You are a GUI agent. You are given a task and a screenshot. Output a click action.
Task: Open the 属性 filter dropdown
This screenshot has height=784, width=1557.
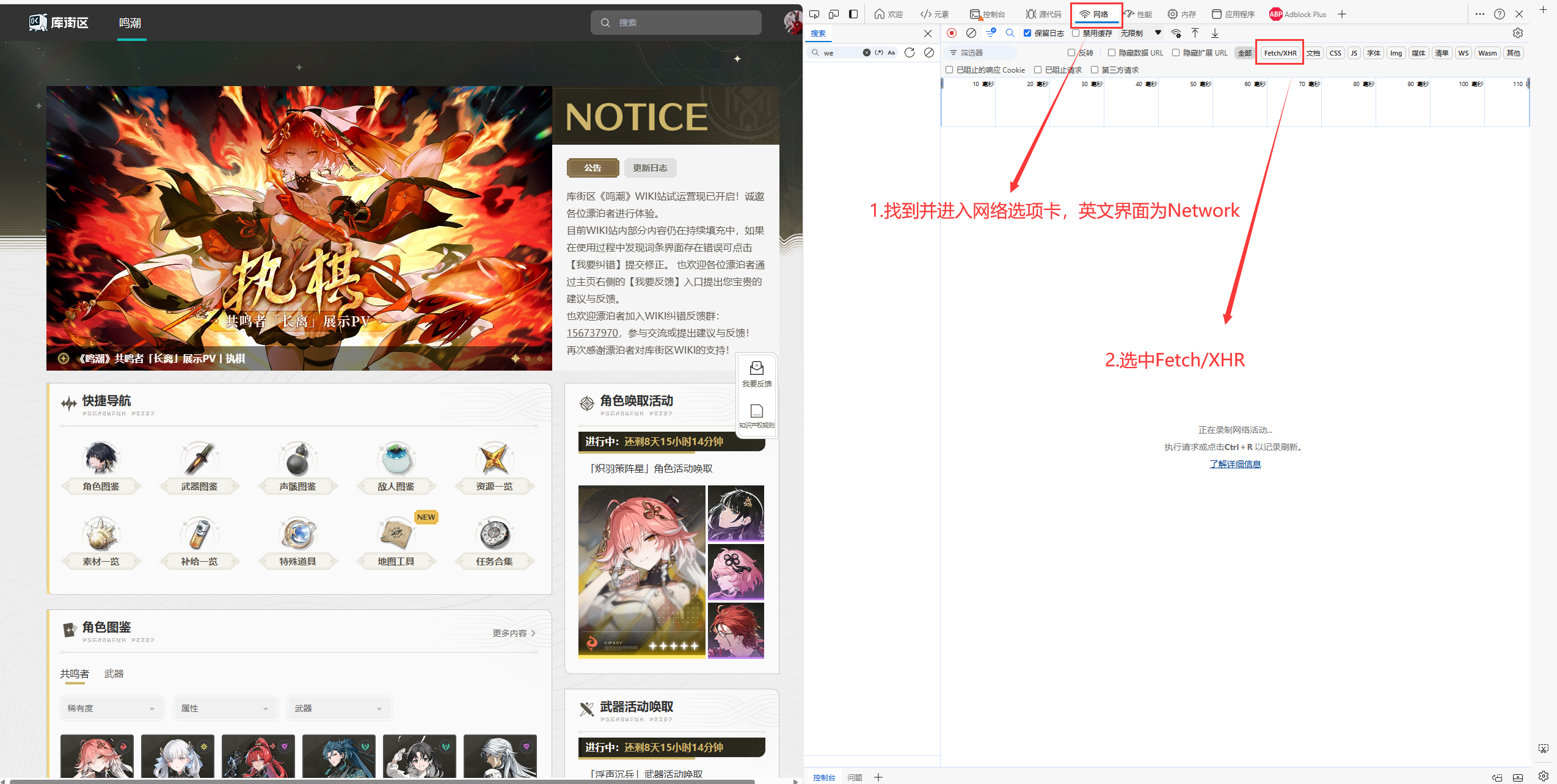coord(225,708)
